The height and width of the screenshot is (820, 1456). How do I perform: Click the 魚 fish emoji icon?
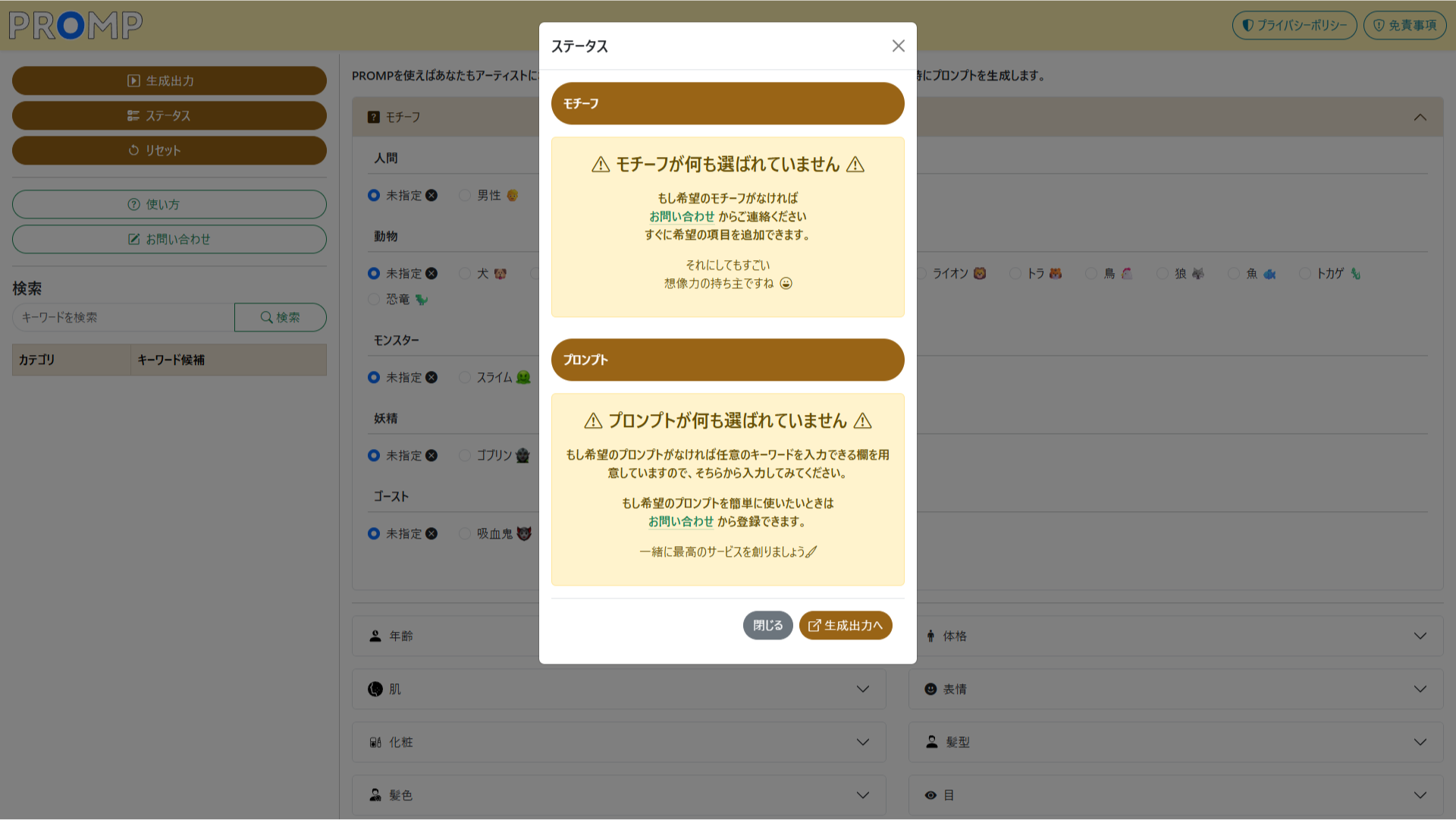[1269, 274]
